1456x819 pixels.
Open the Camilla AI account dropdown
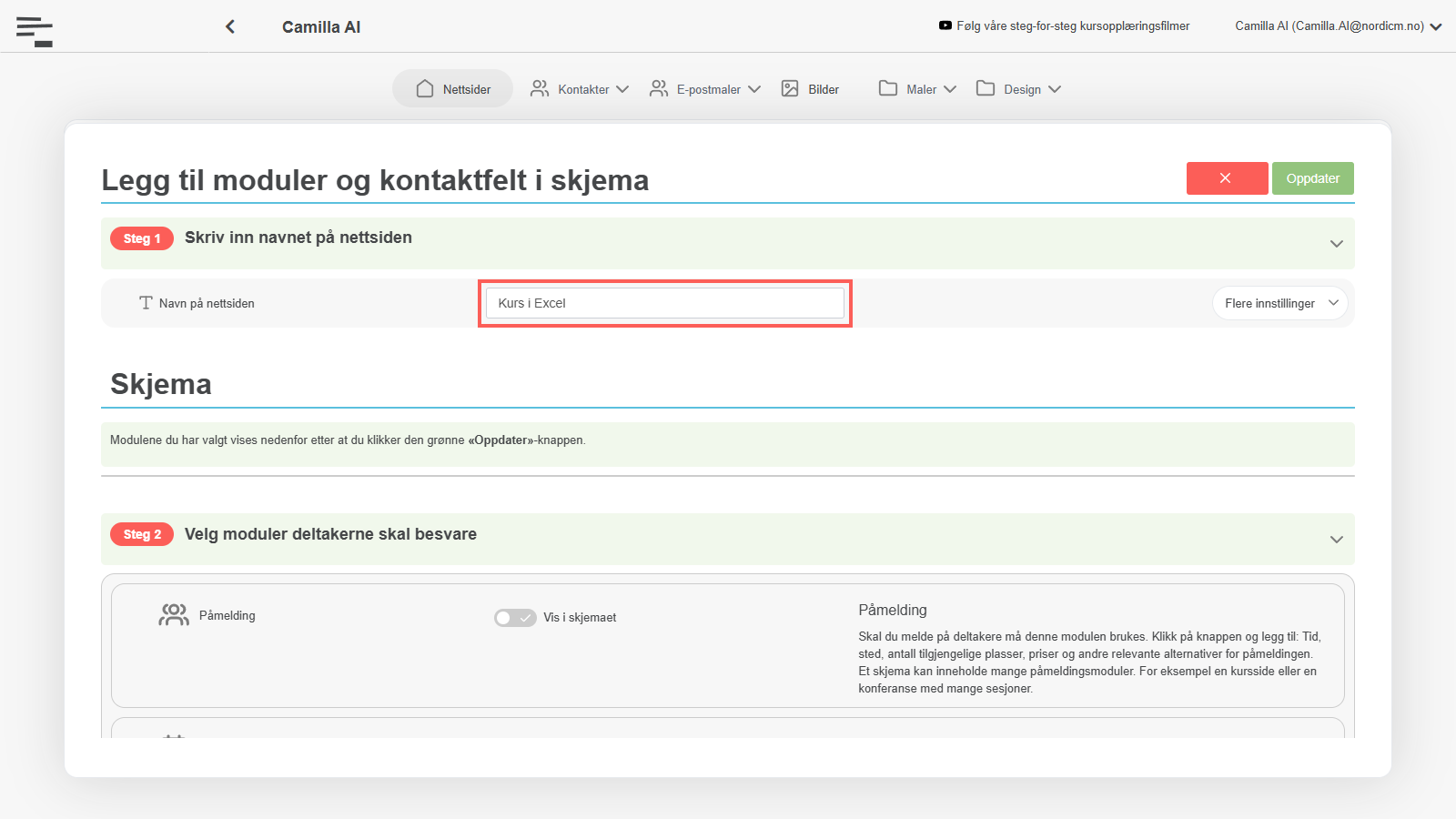coord(1339,26)
